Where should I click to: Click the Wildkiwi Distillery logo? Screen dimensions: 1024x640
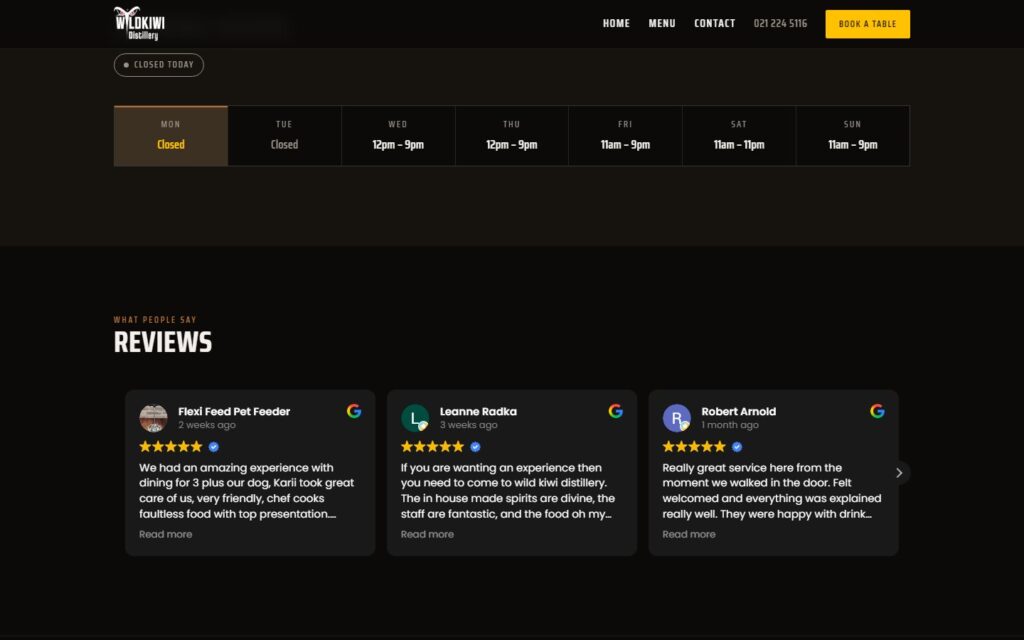point(139,24)
